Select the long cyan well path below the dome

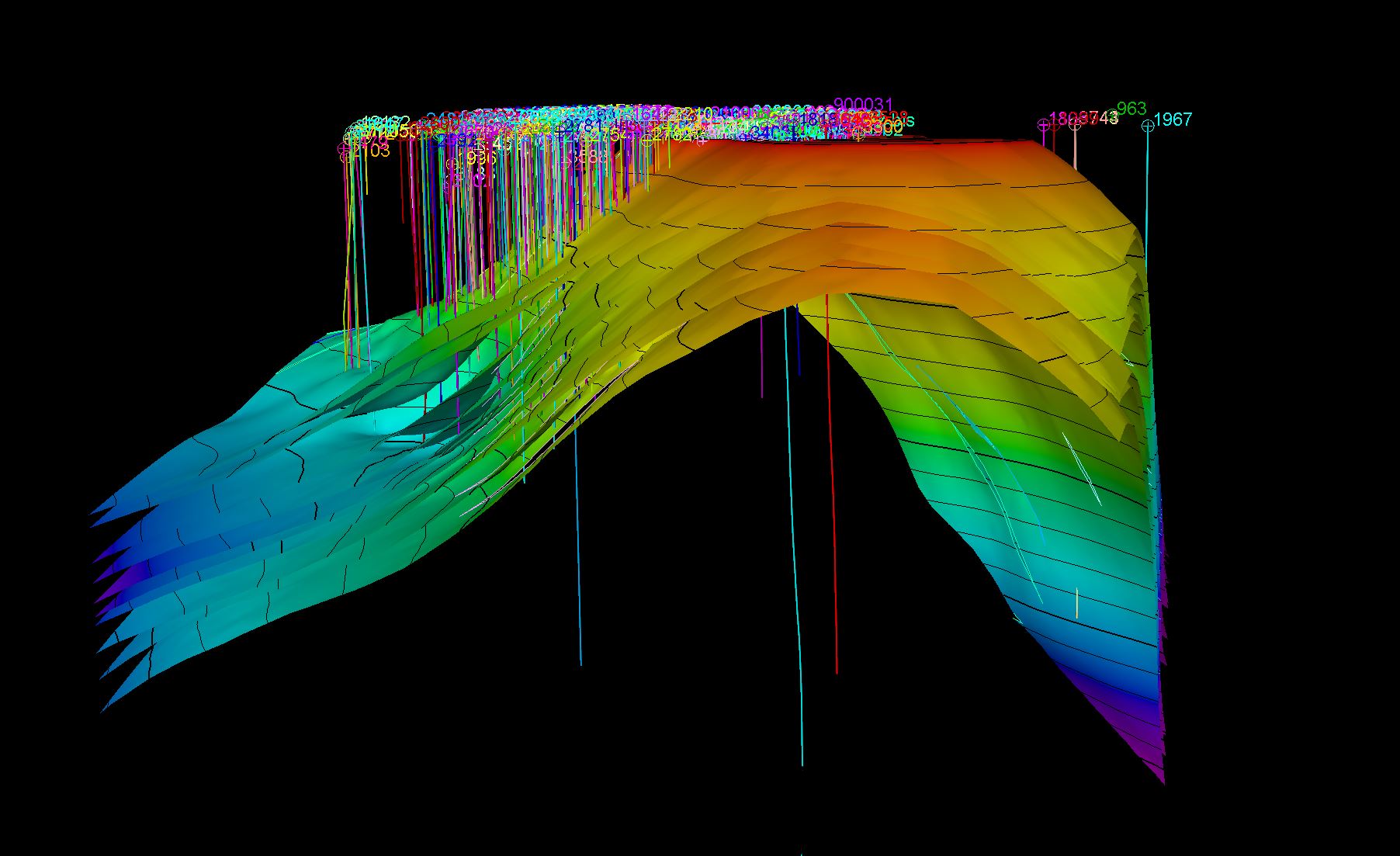point(794,543)
